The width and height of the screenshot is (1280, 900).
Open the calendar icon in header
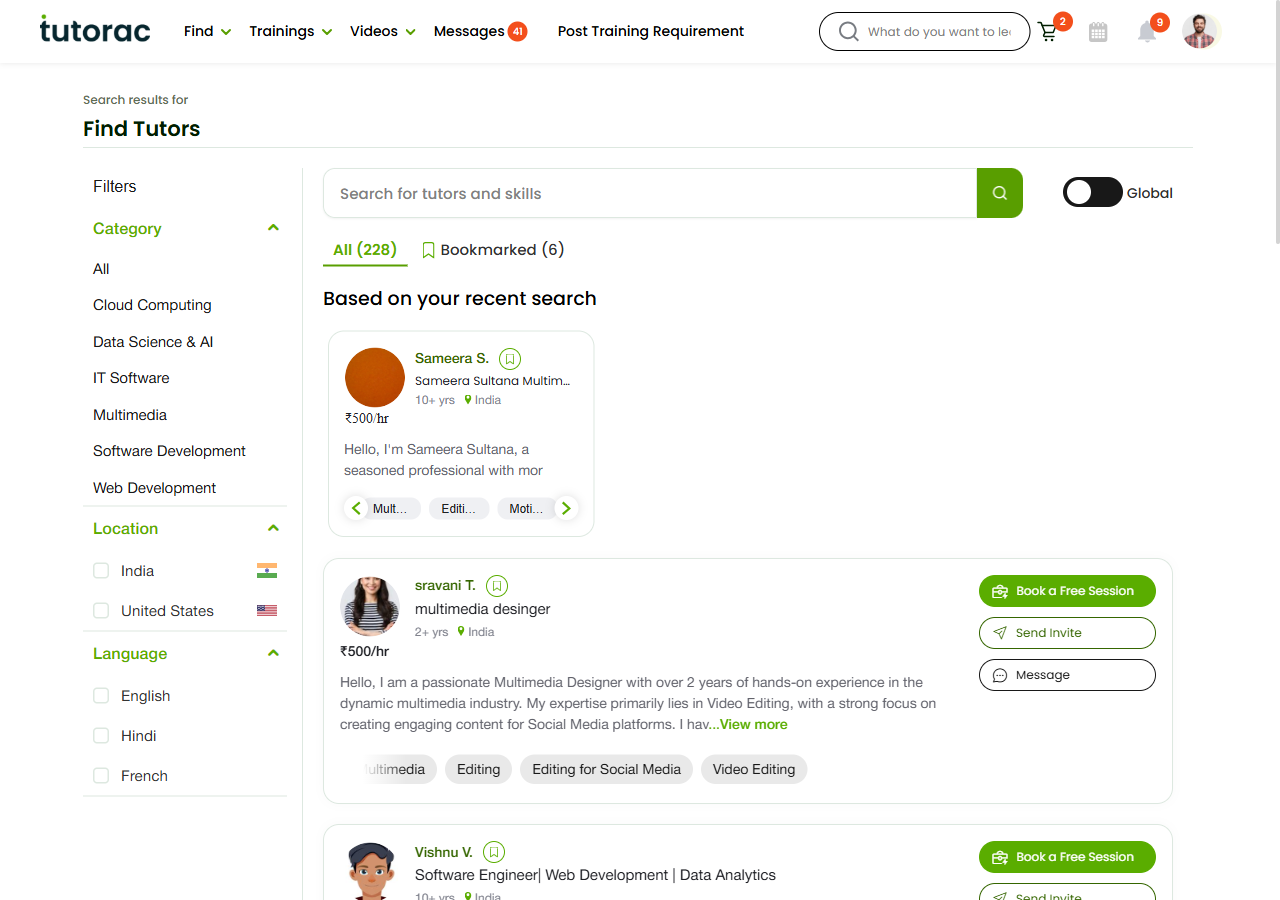point(1098,32)
